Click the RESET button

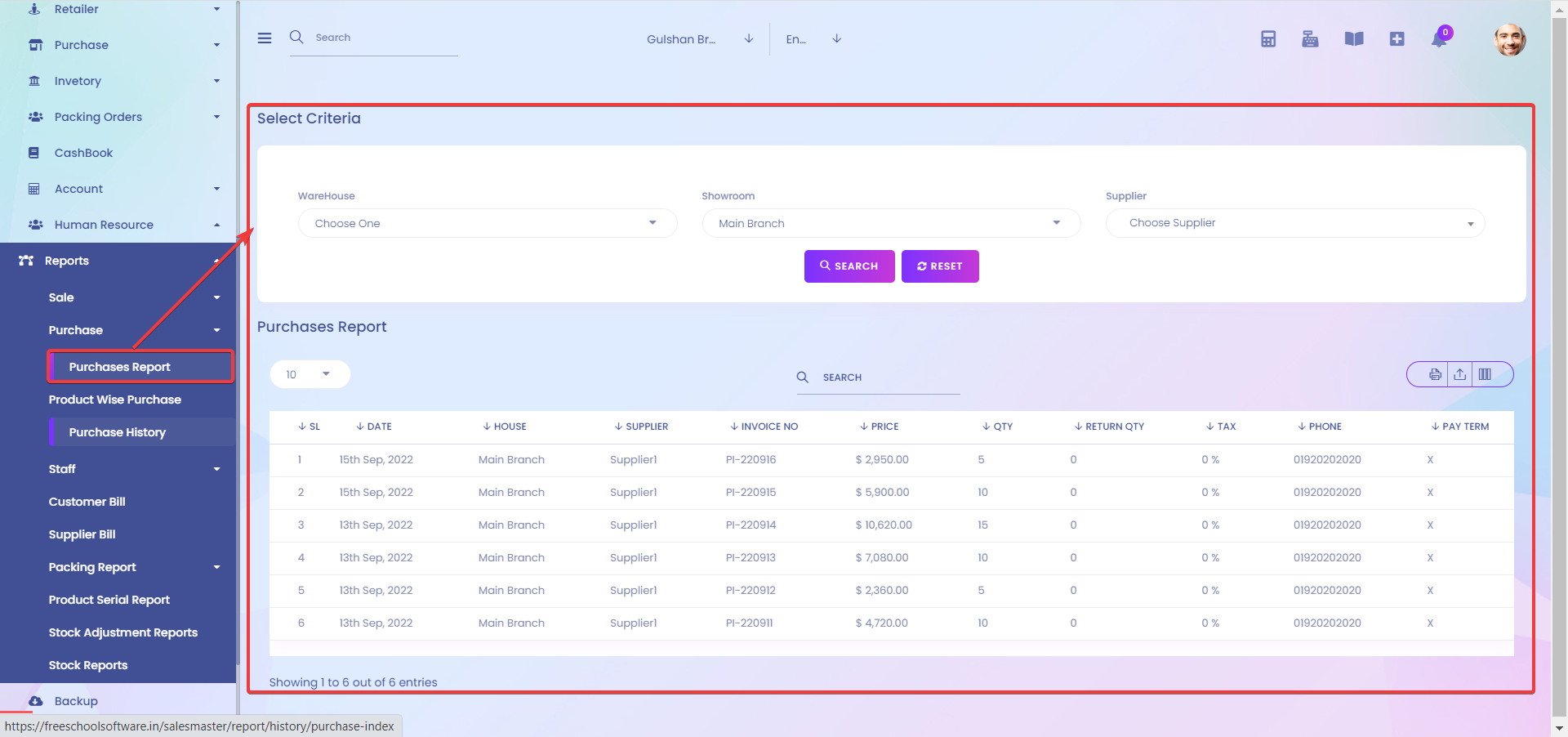(939, 266)
